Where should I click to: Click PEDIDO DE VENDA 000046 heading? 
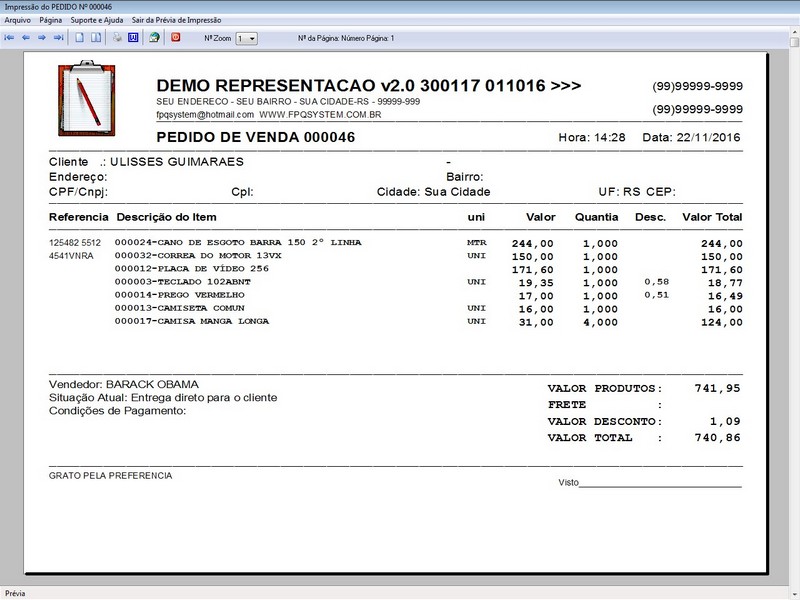256,137
